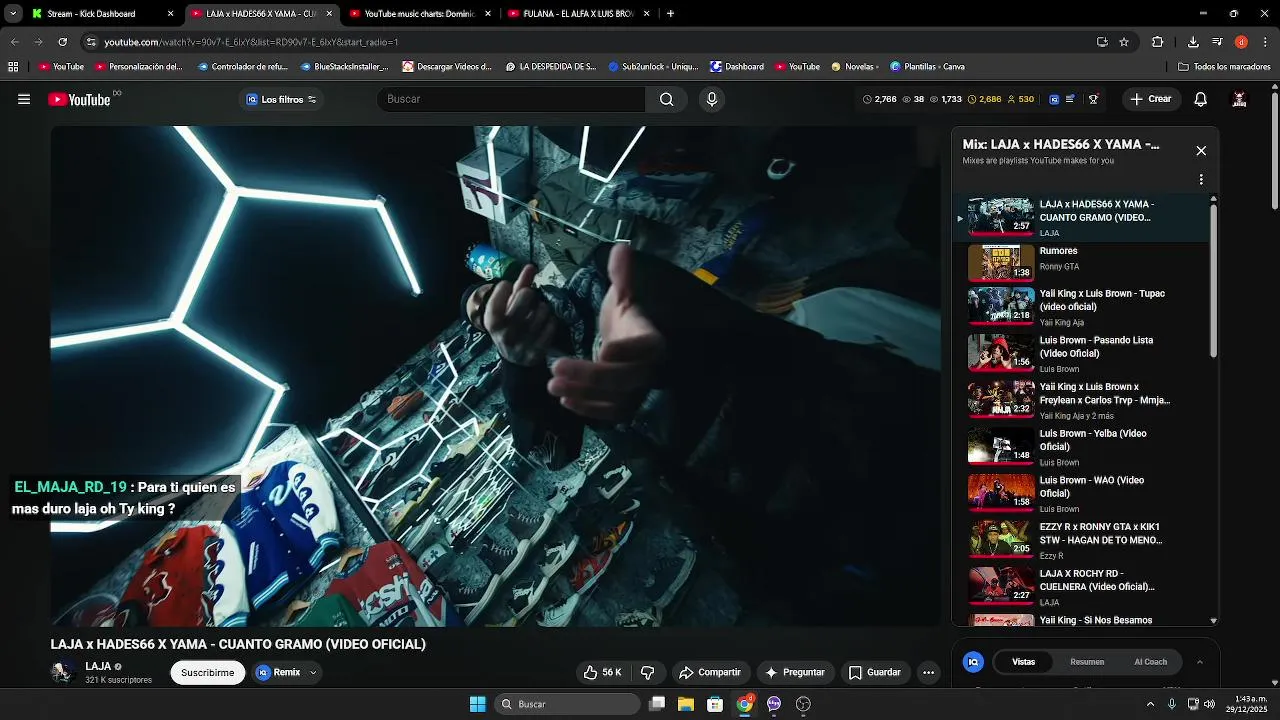
Task: Open the Mix playlist three-dot options
Action: tap(1201, 180)
